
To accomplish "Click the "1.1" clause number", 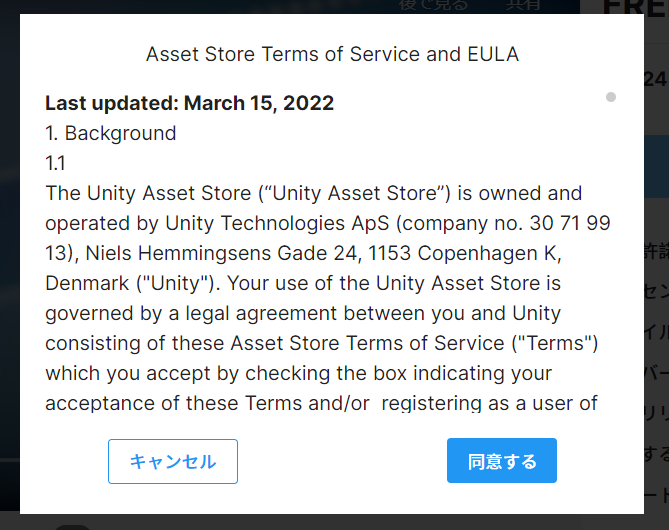I will tap(55, 163).
